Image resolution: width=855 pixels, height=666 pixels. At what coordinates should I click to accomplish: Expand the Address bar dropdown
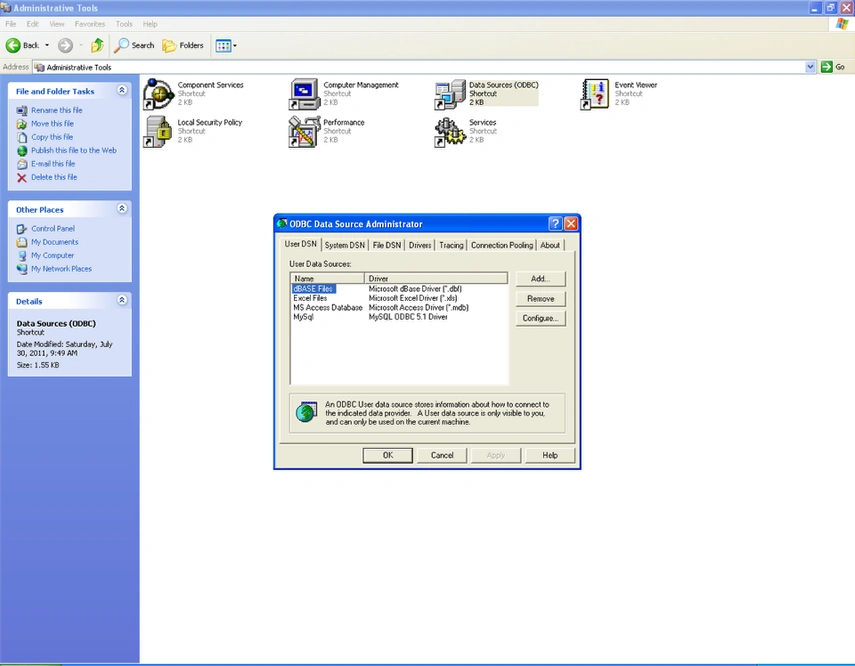coord(810,67)
